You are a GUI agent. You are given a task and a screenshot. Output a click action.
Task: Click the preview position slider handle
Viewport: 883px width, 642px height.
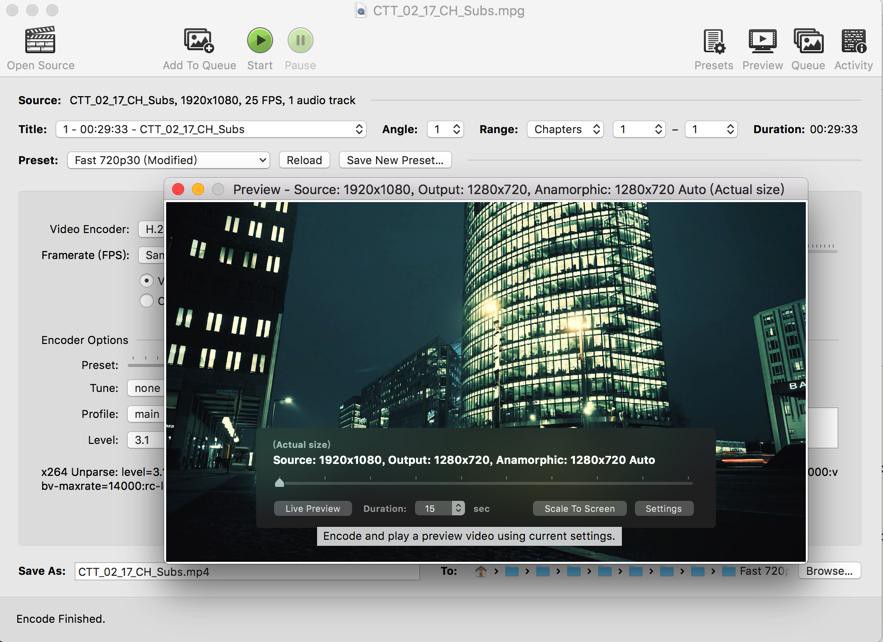[279, 483]
